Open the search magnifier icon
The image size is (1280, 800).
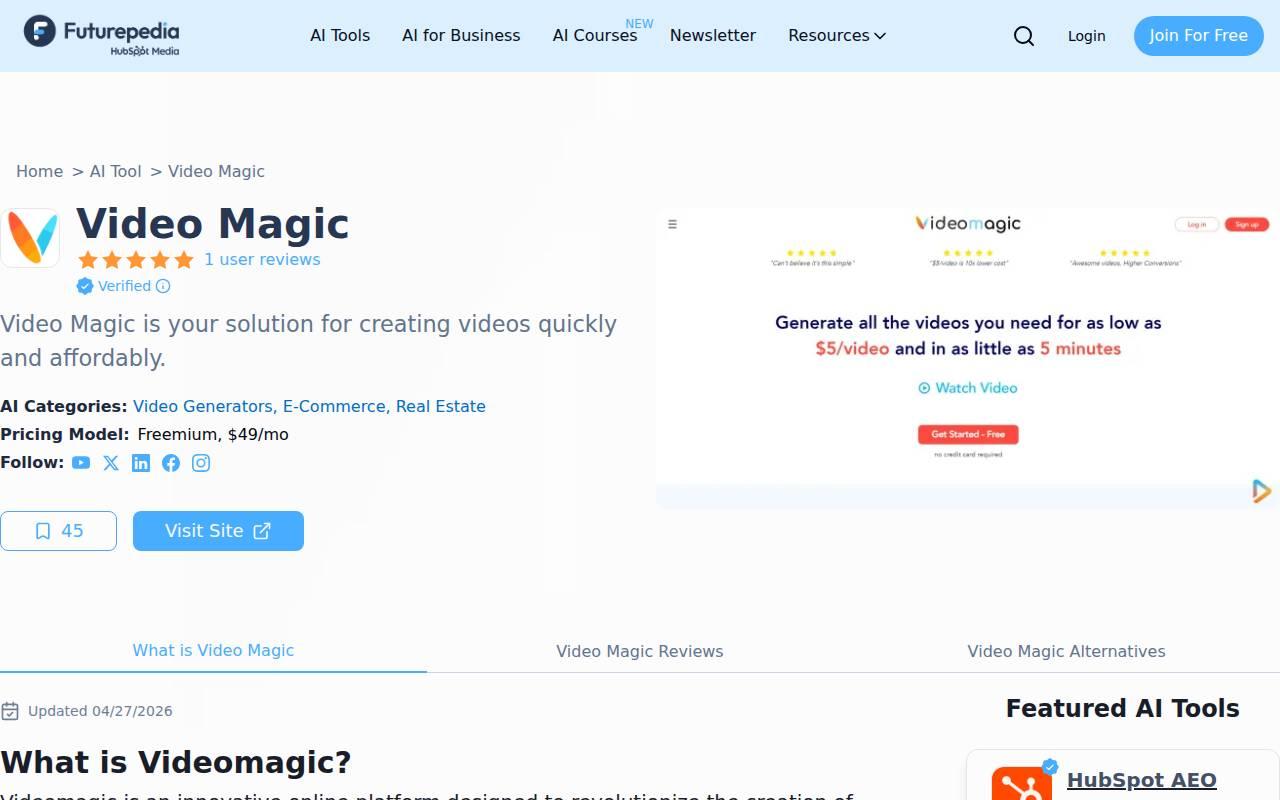pyautogui.click(x=1024, y=36)
